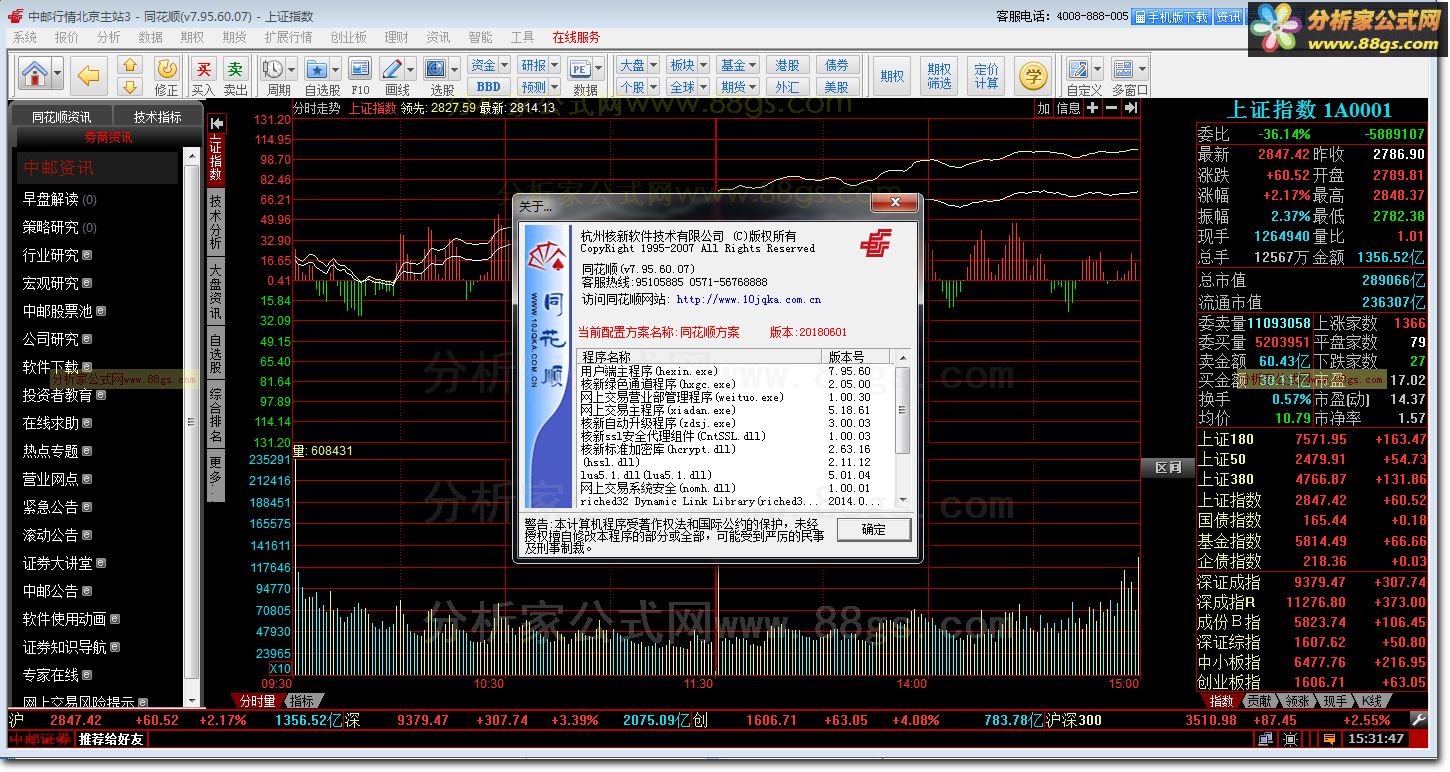Open the 系统 menu
Screen dimensions: 1450x772
click(x=24, y=37)
